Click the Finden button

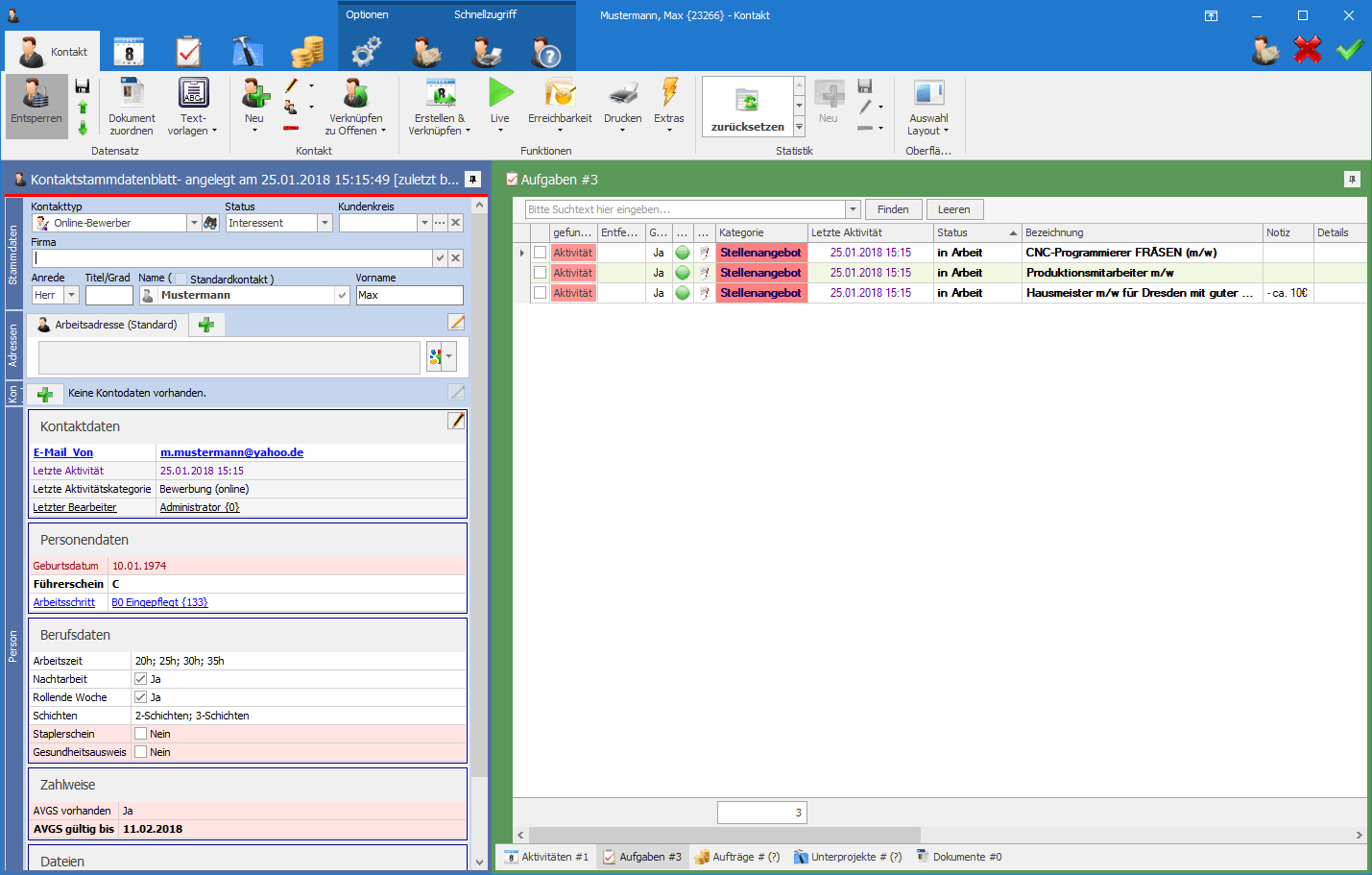pos(893,209)
